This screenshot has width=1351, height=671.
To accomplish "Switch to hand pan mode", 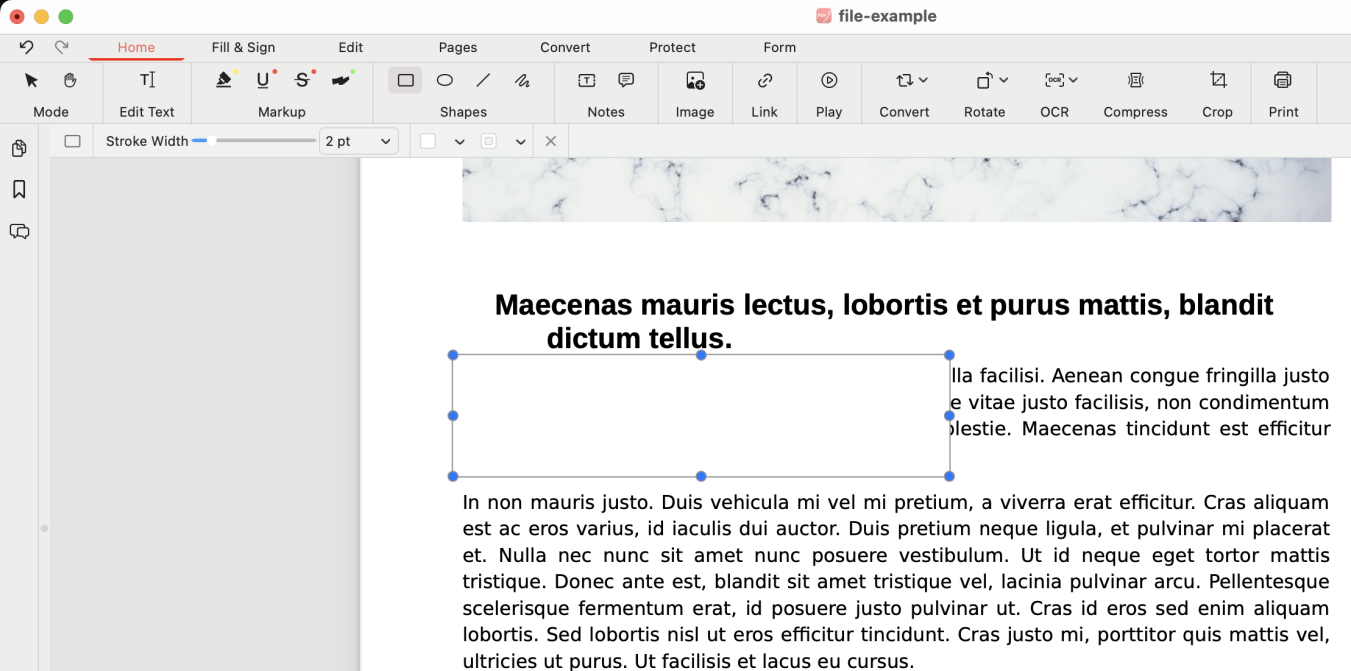I will (x=70, y=80).
